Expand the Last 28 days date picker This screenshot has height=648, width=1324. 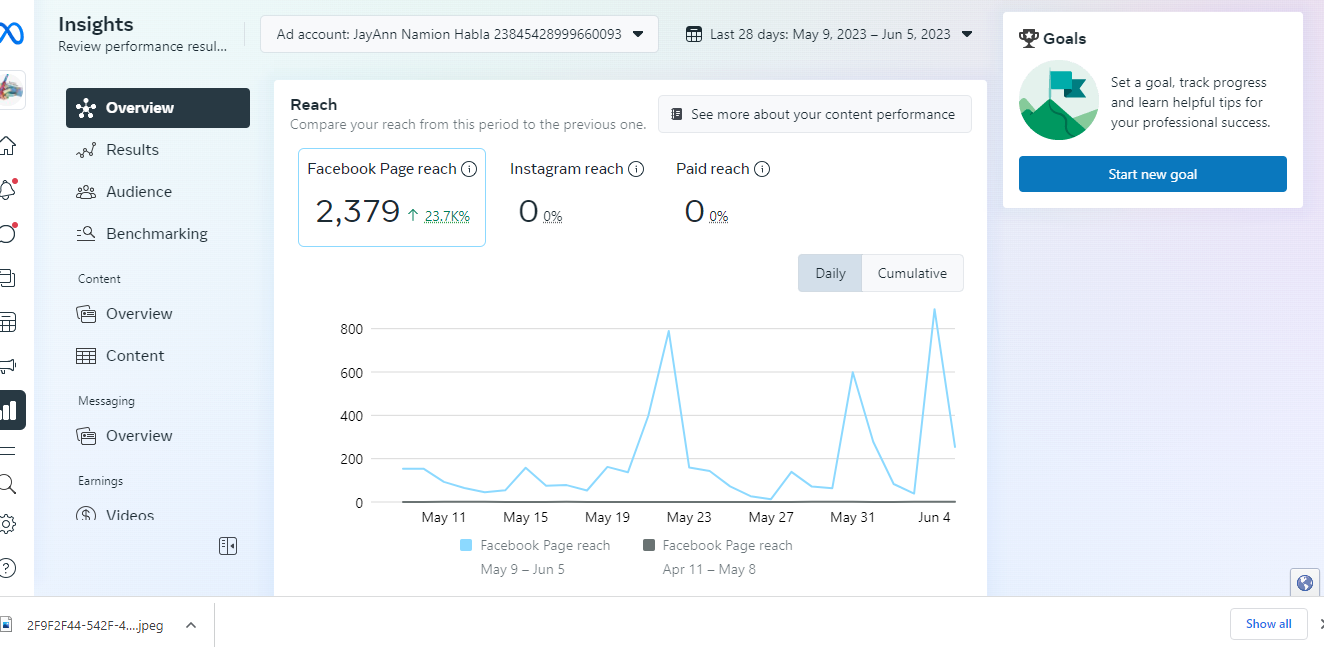point(830,34)
